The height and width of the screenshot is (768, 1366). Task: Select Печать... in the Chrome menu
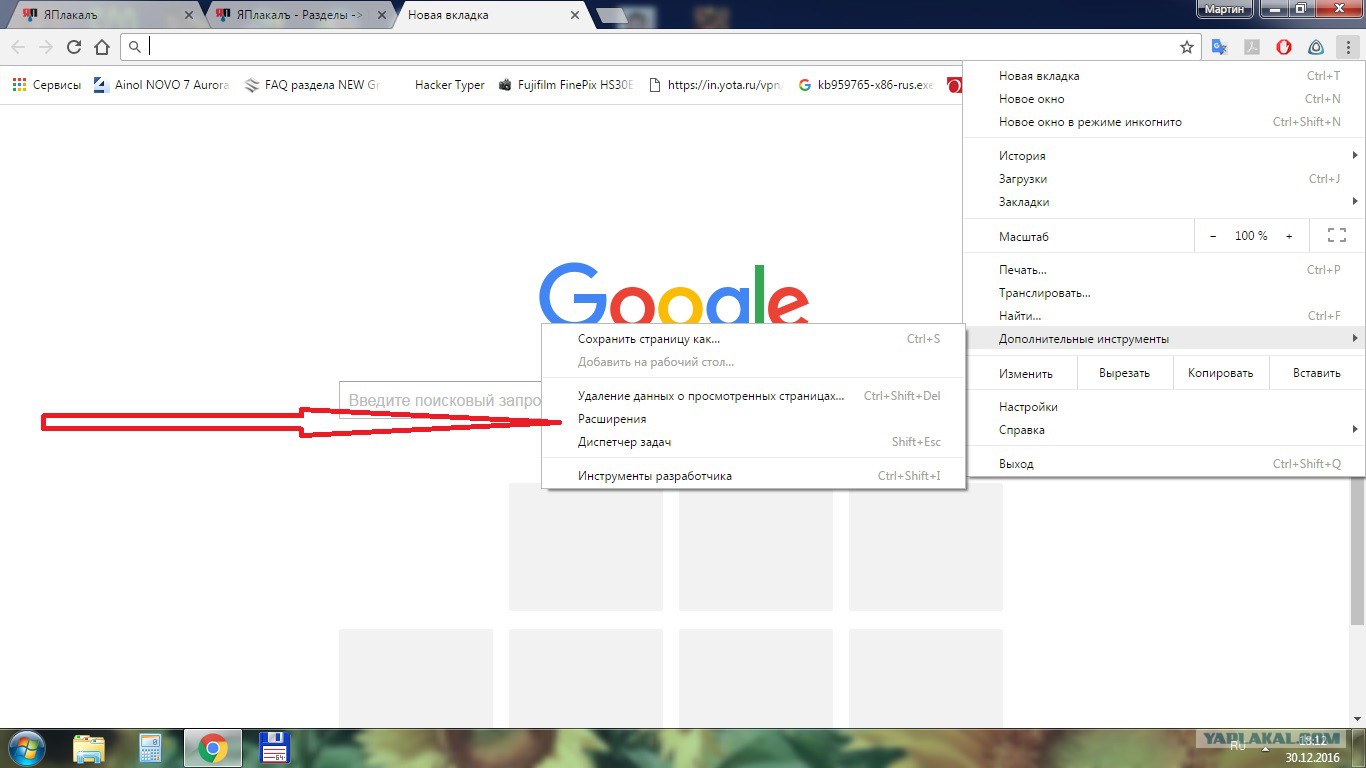(x=1164, y=270)
